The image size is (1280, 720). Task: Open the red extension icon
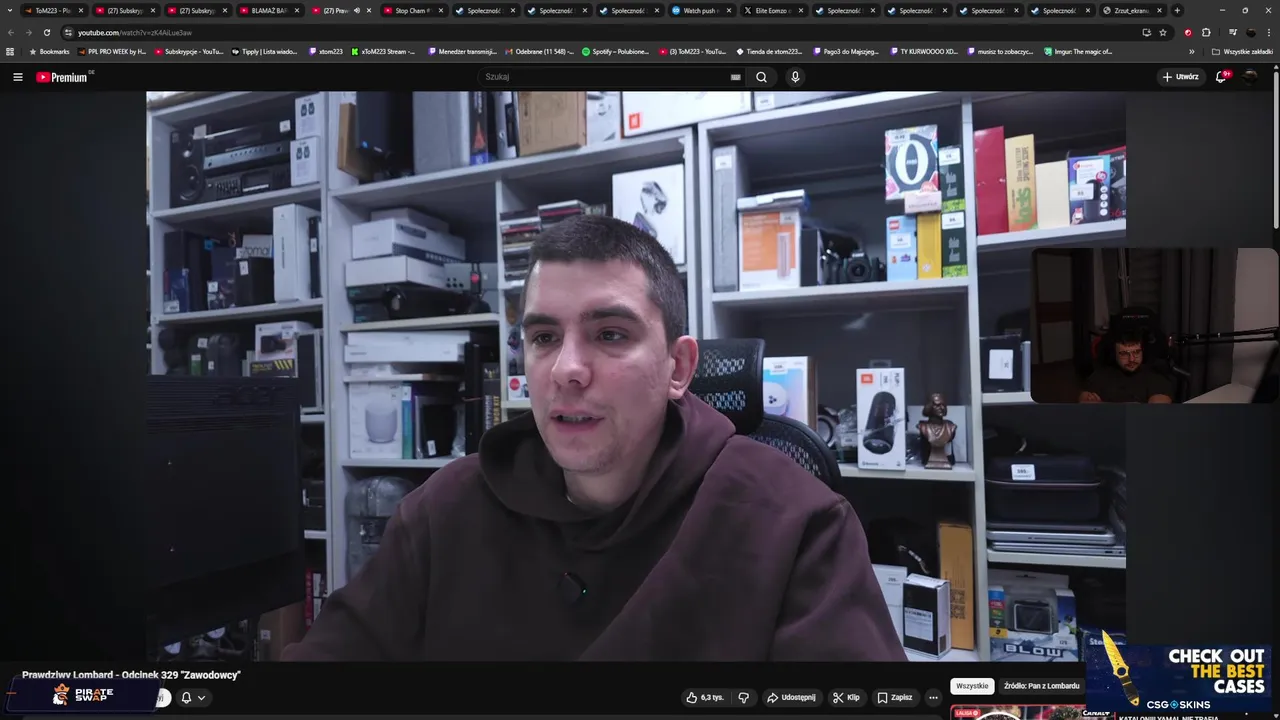click(1188, 32)
